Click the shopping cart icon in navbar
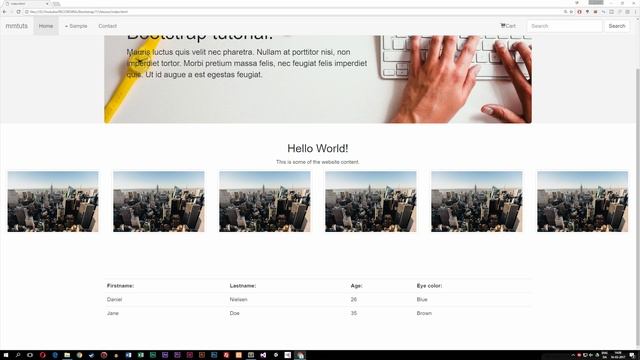Viewport: 640px width, 360px height. 503,25
